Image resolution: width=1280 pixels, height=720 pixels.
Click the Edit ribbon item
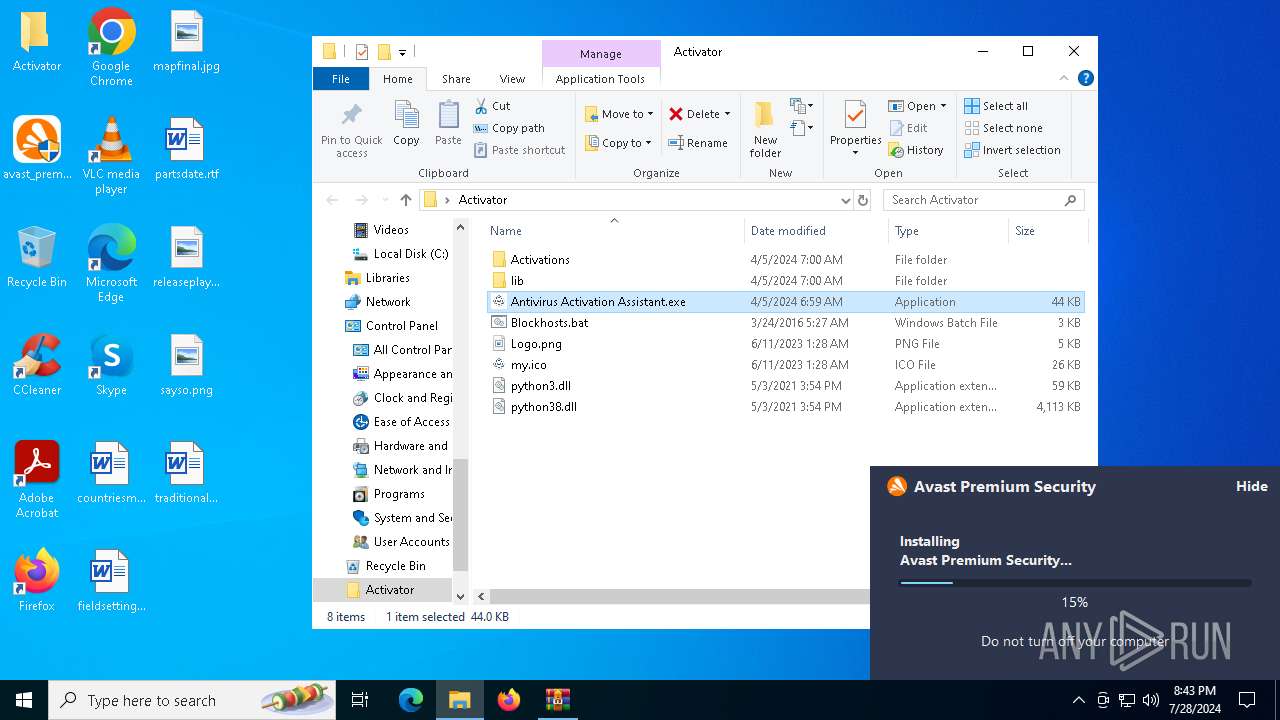pyautogui.click(x=907, y=128)
